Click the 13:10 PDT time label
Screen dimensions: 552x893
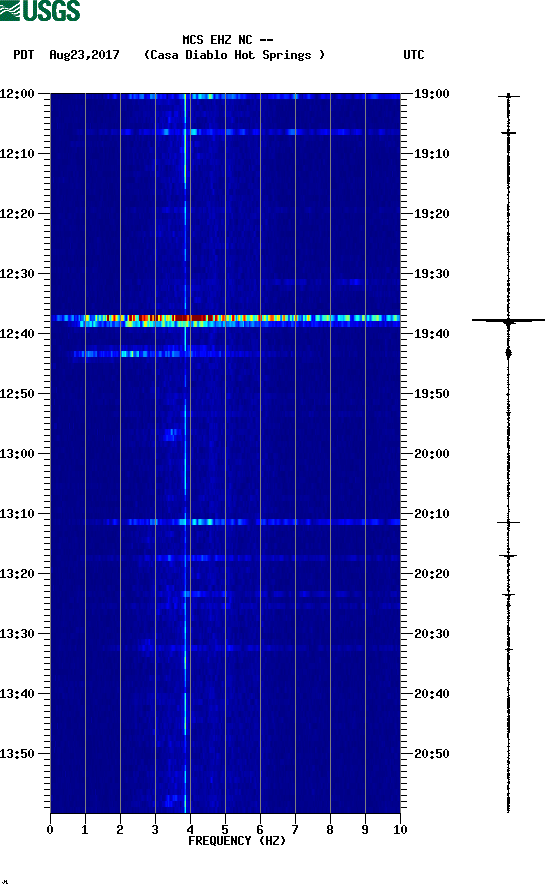(17, 514)
